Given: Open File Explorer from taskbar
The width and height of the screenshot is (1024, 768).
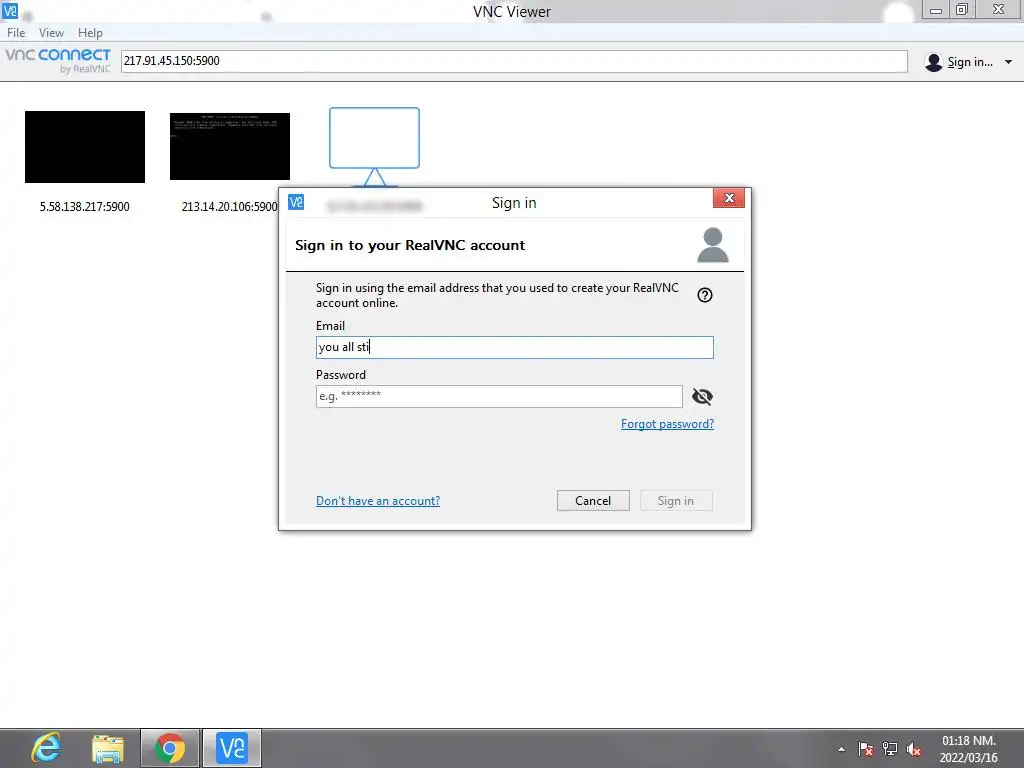Looking at the screenshot, I should (x=108, y=748).
